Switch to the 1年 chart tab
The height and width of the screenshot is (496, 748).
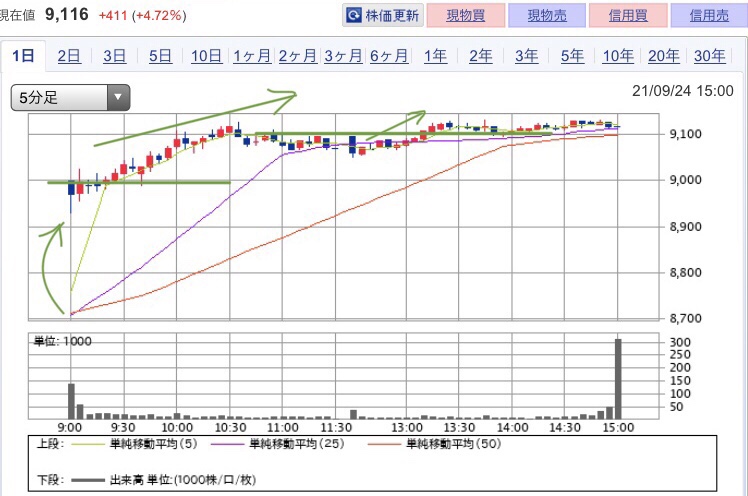click(435, 56)
